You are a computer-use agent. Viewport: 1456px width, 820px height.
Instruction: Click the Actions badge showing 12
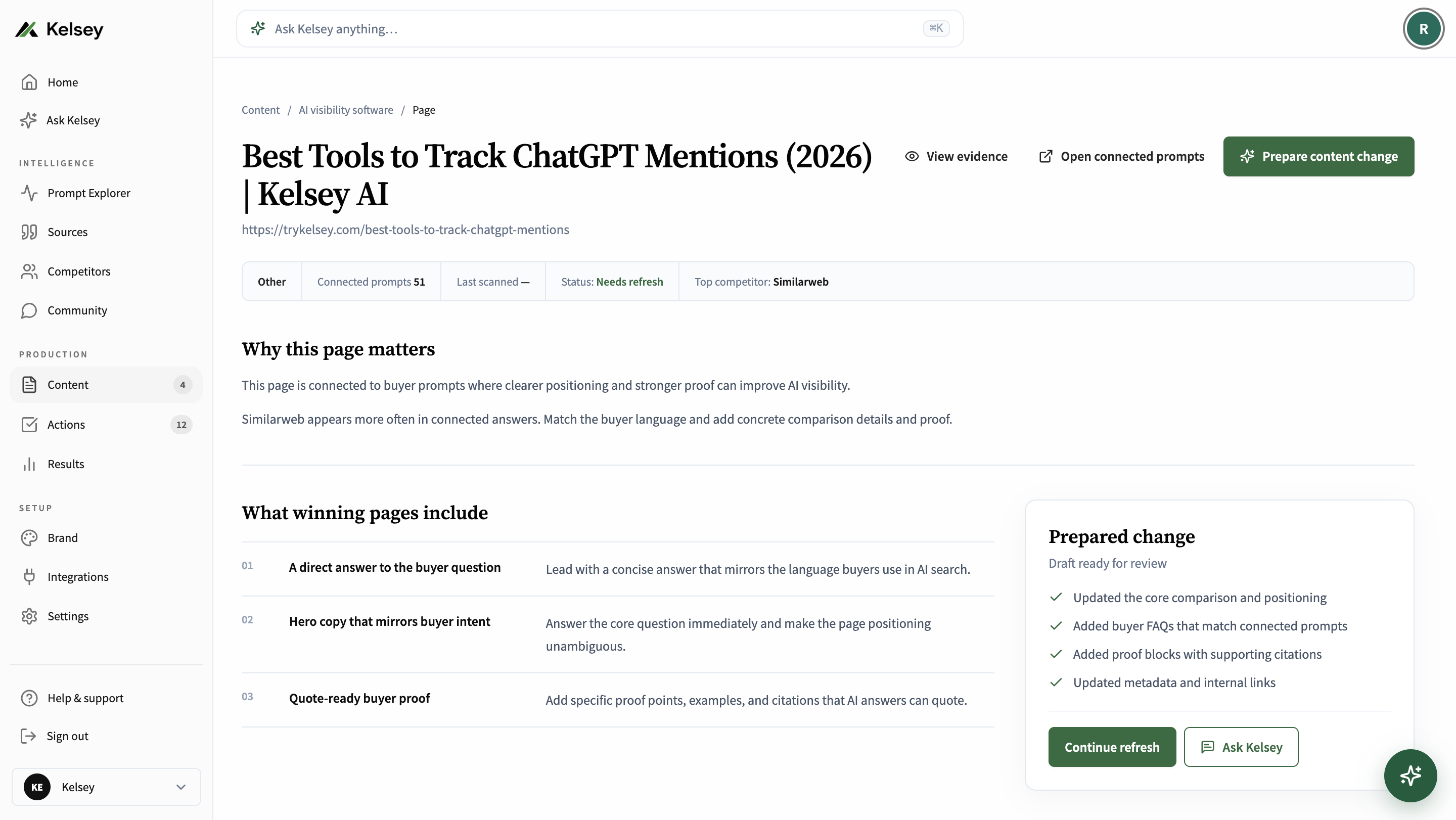pyautogui.click(x=181, y=425)
